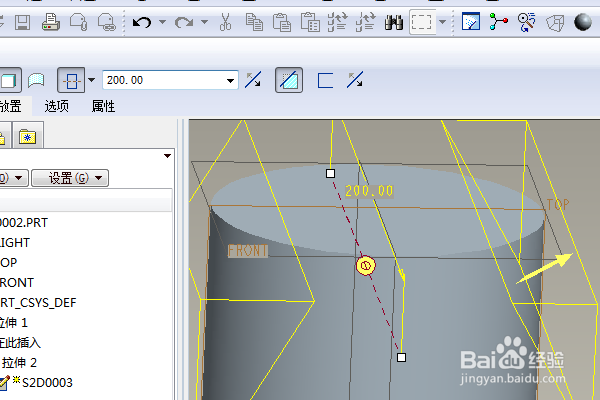Send model as mail attachment icon

[78, 22]
